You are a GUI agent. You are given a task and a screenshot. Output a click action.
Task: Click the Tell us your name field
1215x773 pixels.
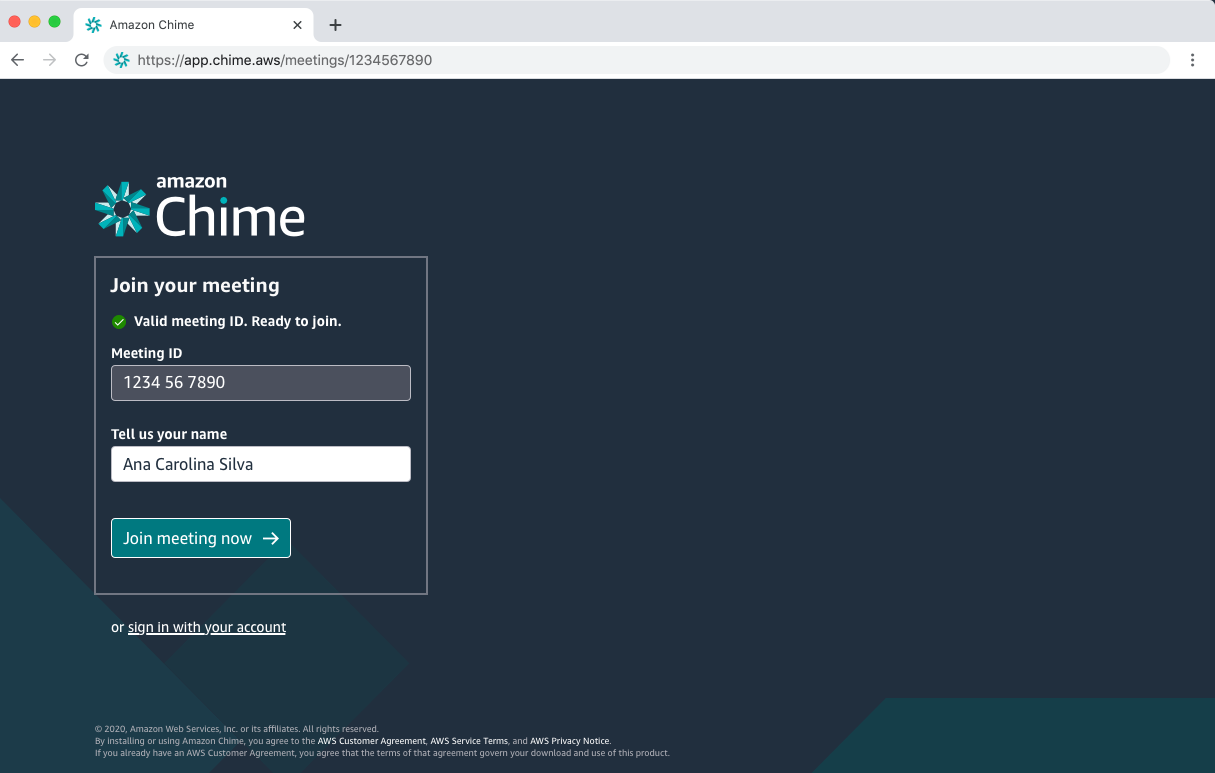coord(261,464)
